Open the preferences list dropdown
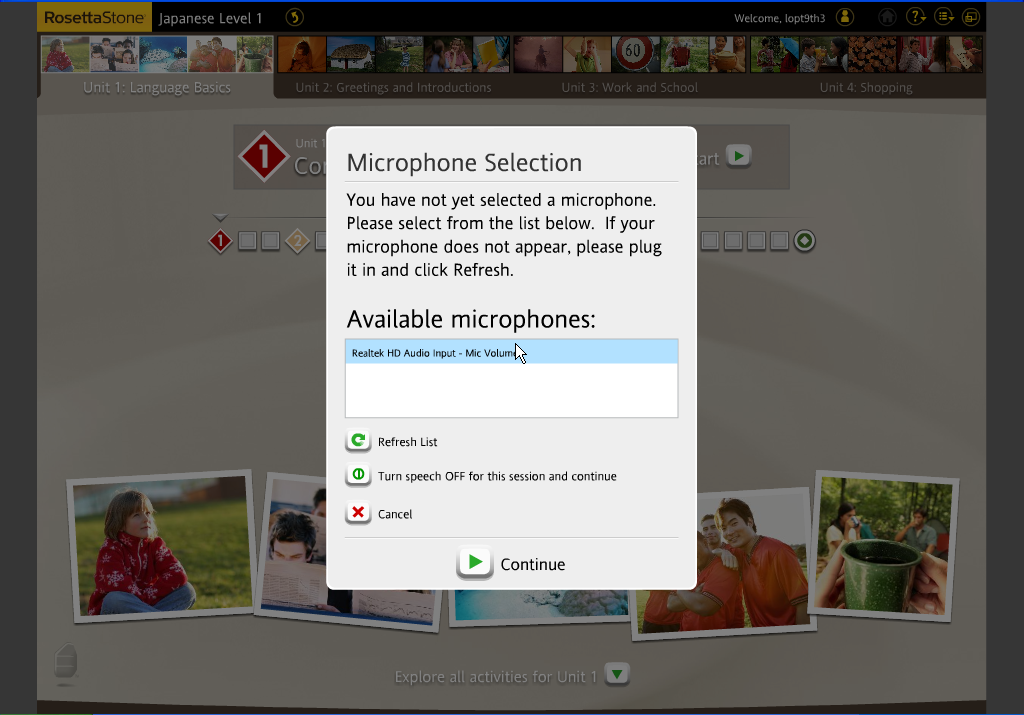This screenshot has height=715, width=1024. (943, 17)
